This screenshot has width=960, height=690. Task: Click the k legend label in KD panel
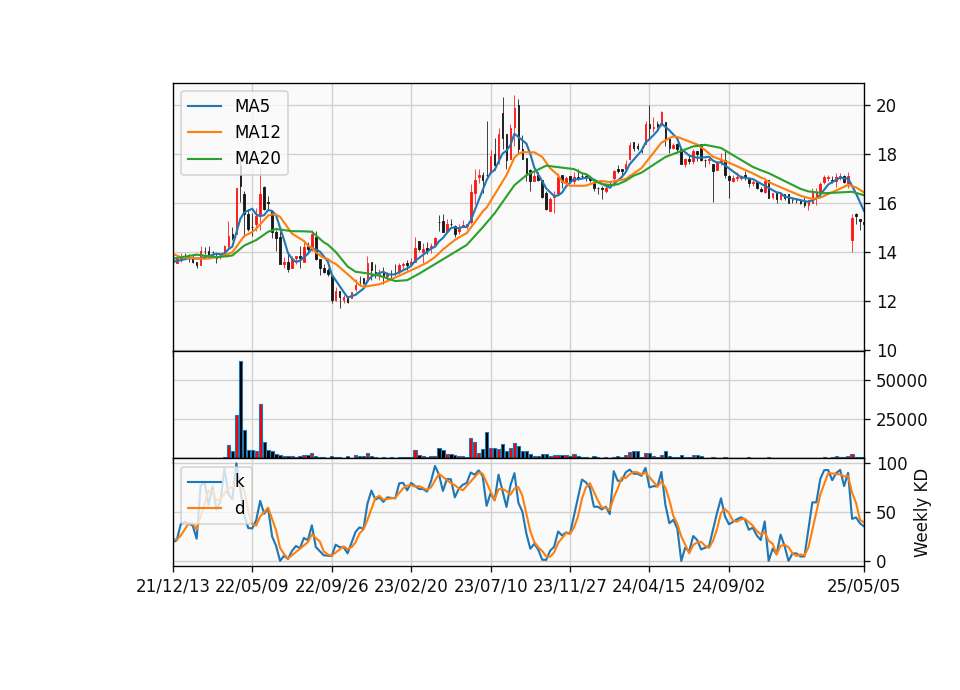pyautogui.click(x=239, y=481)
